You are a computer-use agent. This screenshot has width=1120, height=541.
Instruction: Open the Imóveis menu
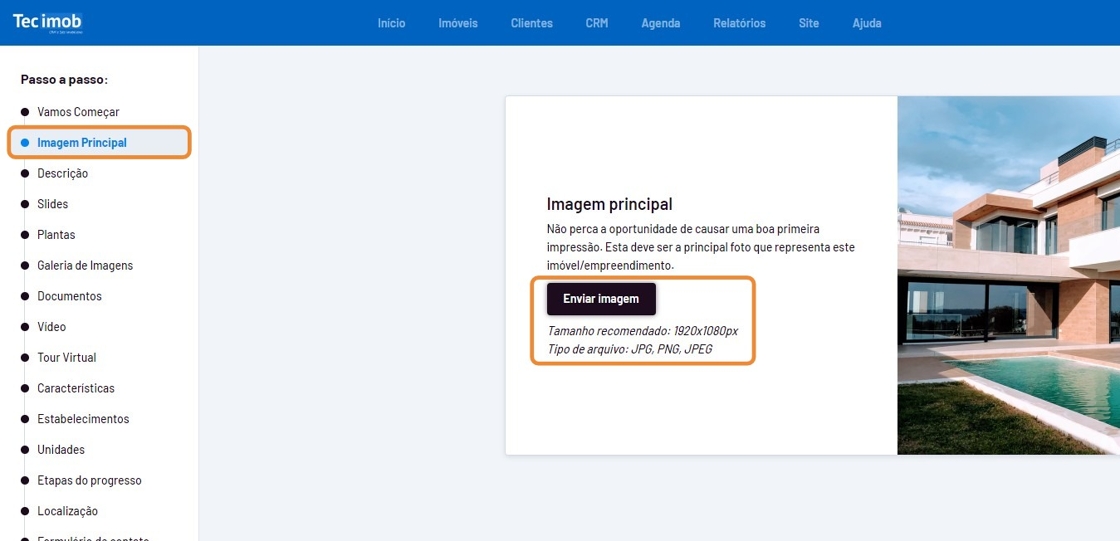458,23
